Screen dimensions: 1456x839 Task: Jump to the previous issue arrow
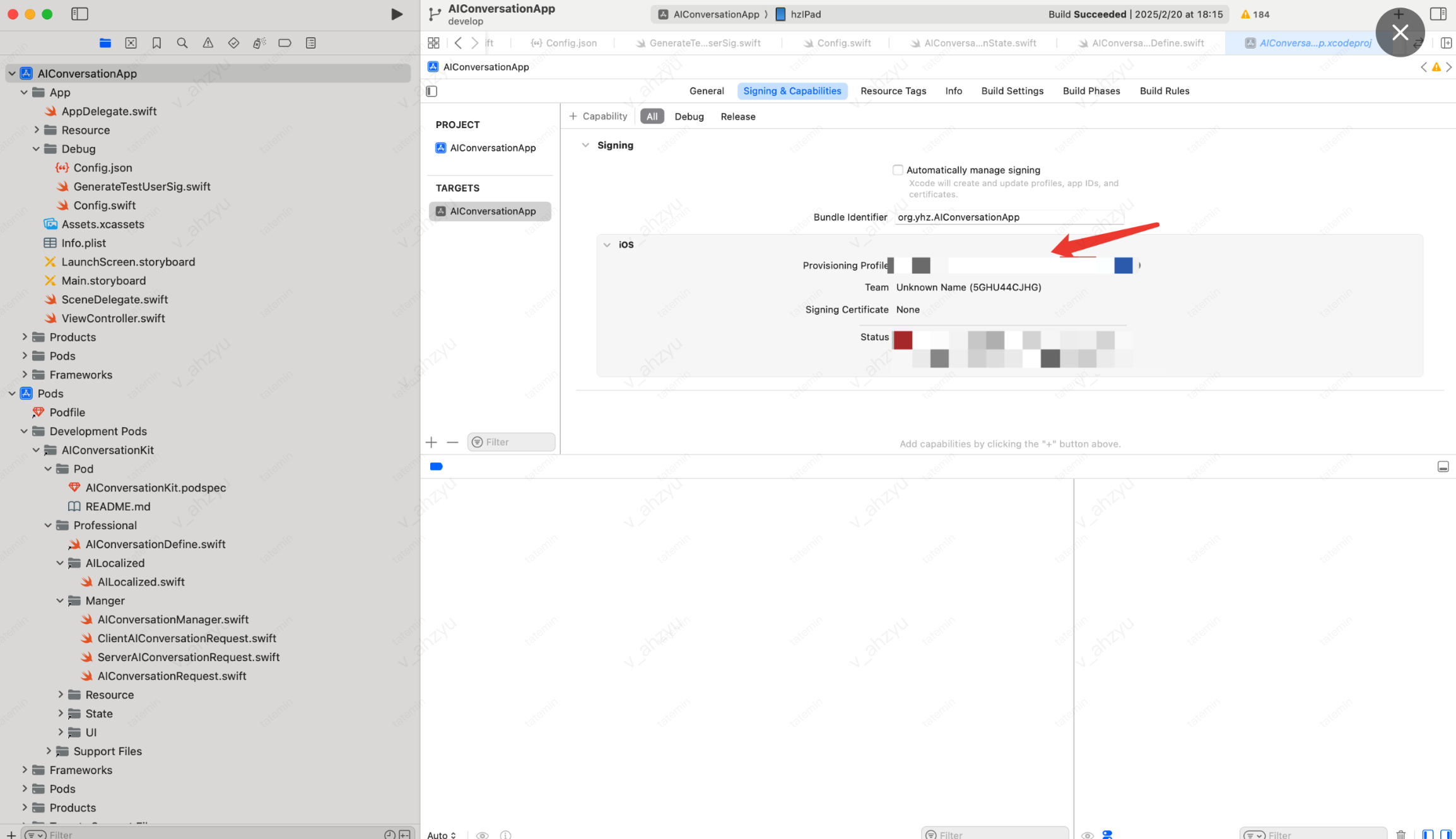[1424, 67]
